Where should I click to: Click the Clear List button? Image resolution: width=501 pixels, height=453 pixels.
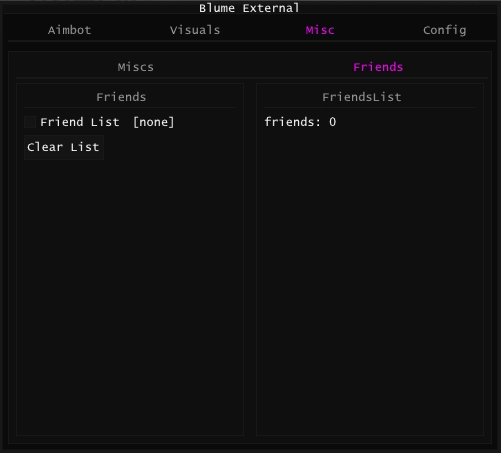pyautogui.click(x=64, y=147)
